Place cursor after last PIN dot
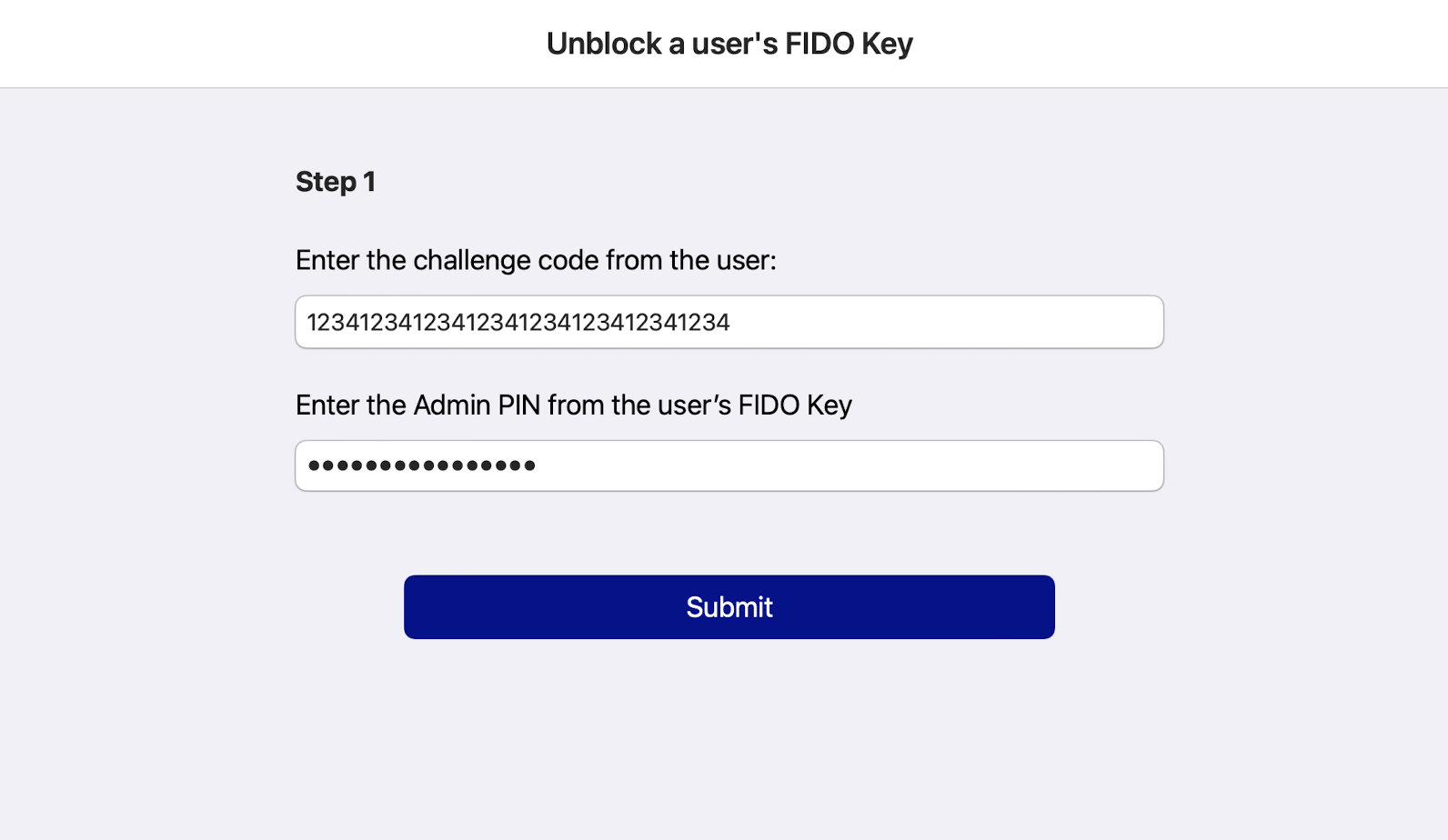The height and width of the screenshot is (840, 1448). click(538, 465)
